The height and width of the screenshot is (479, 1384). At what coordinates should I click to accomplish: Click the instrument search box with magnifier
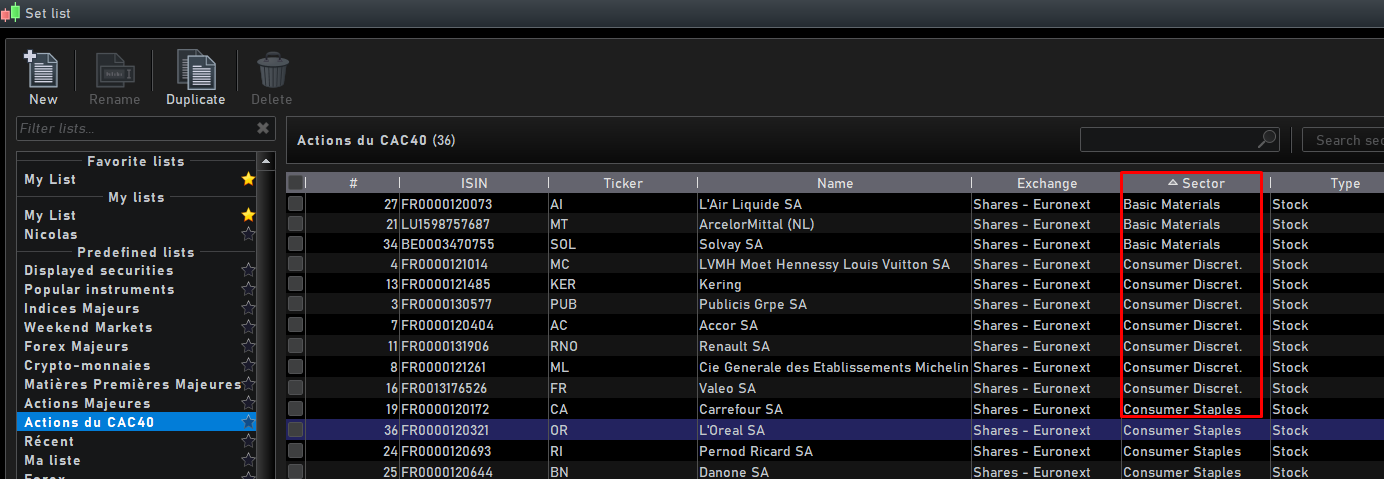1179,139
